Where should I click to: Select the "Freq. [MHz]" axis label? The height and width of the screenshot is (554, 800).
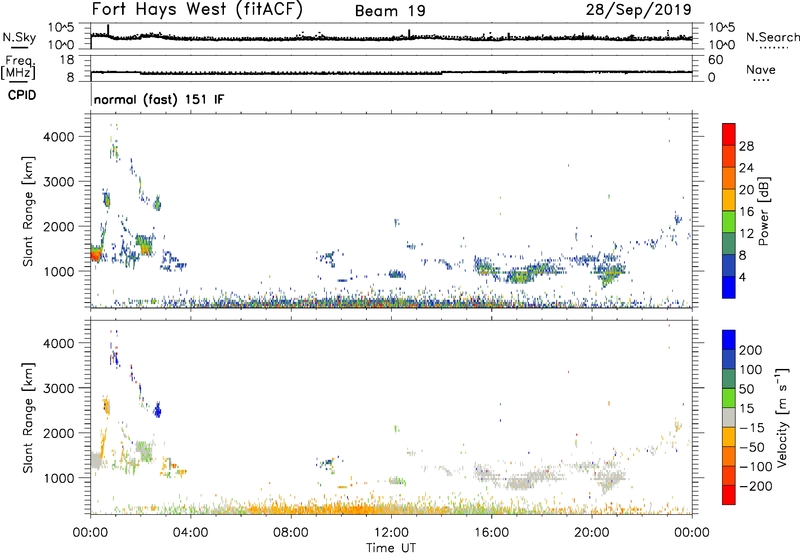coord(18,67)
